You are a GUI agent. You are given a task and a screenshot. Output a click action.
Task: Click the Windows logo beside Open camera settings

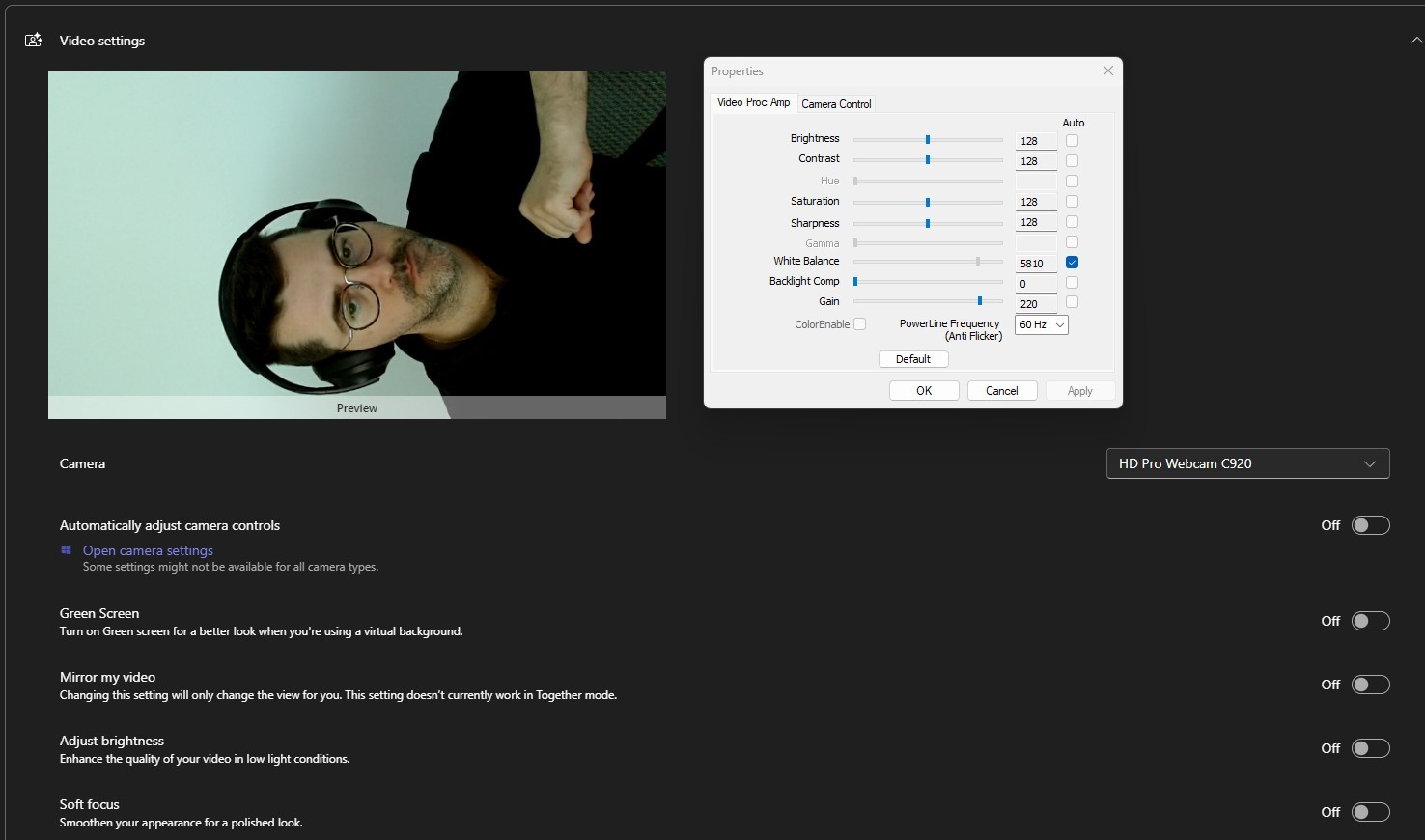click(65, 549)
